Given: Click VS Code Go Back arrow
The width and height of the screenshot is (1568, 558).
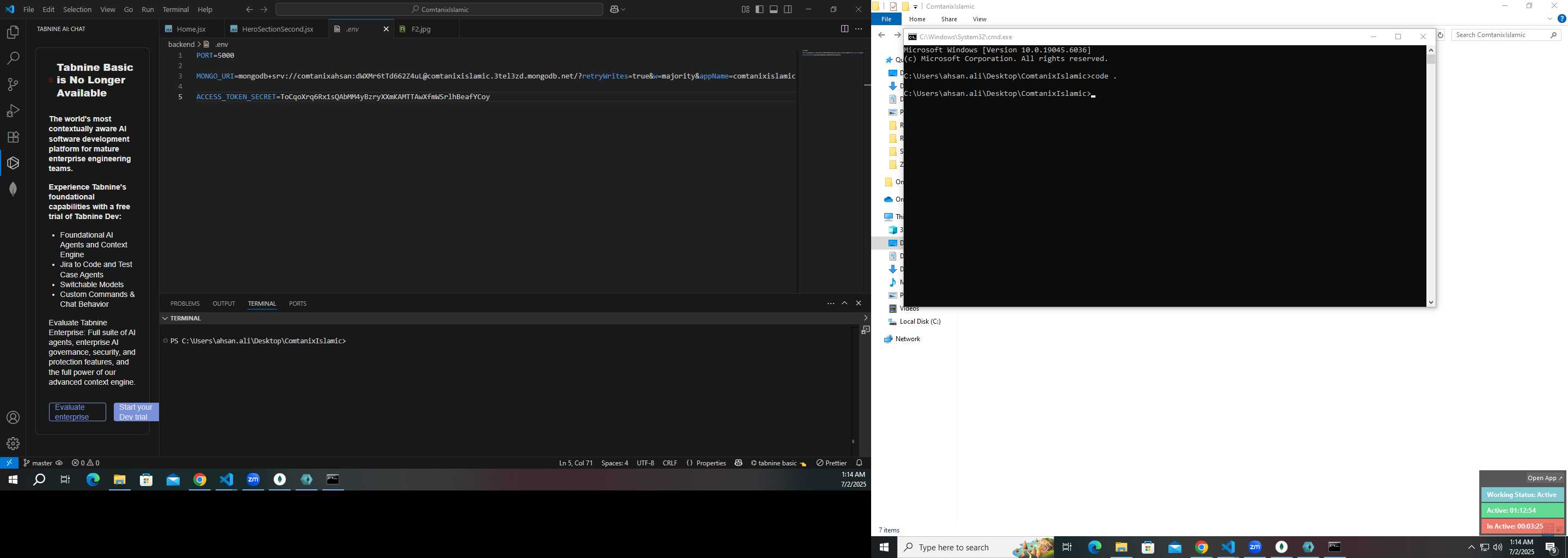Looking at the screenshot, I should coord(249,10).
